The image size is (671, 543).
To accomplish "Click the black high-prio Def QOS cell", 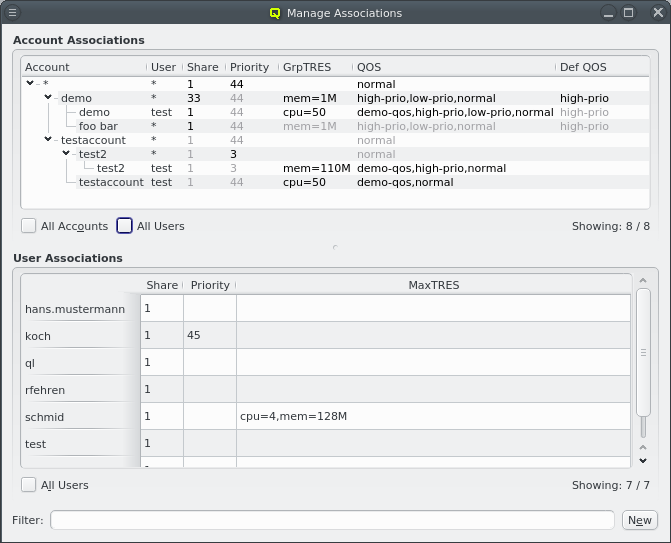I will click(x=584, y=98).
